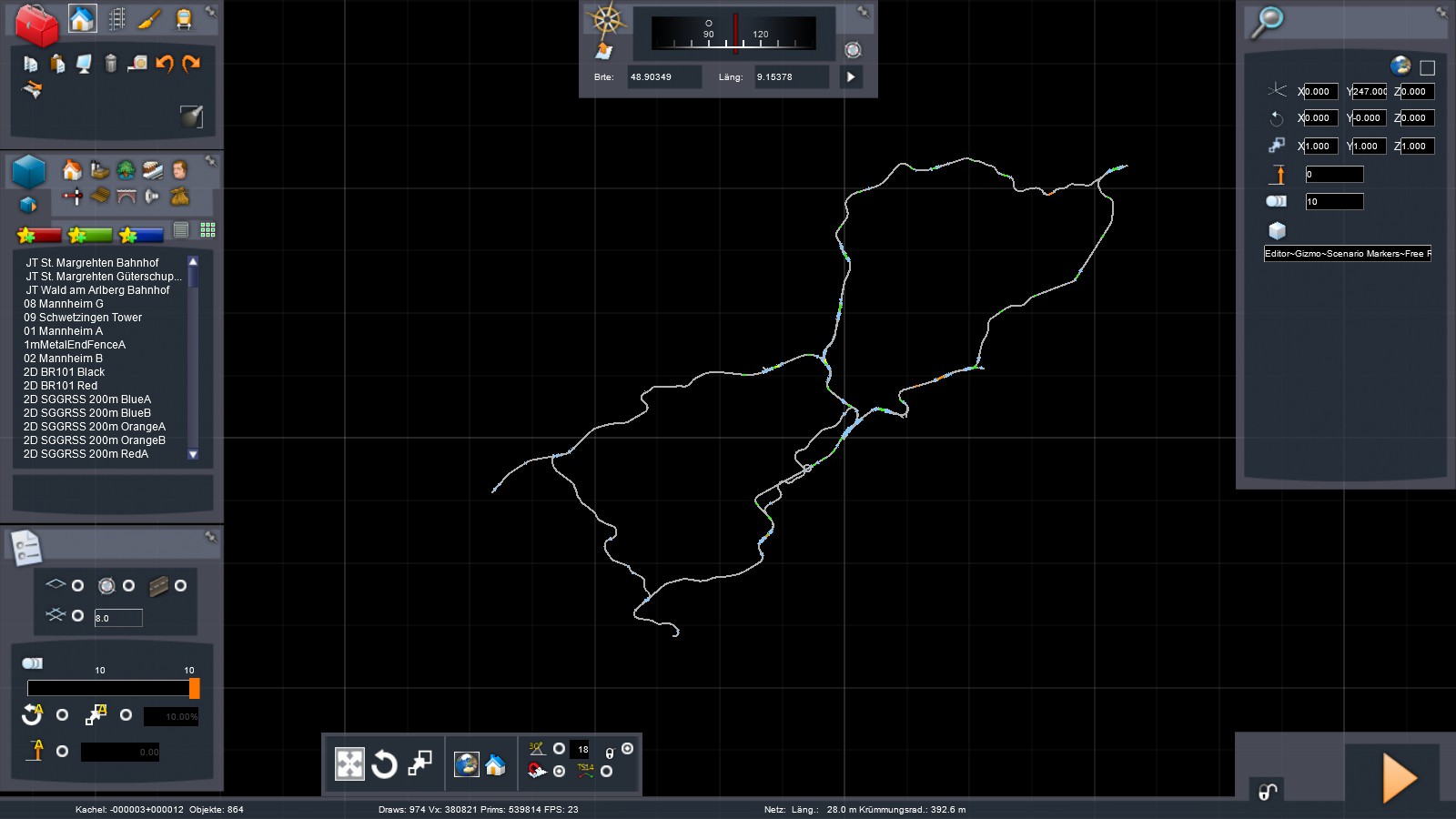This screenshot has width=1456, height=819.
Task: Toggle the checkbox beside the properties globe
Action: tap(1428, 67)
